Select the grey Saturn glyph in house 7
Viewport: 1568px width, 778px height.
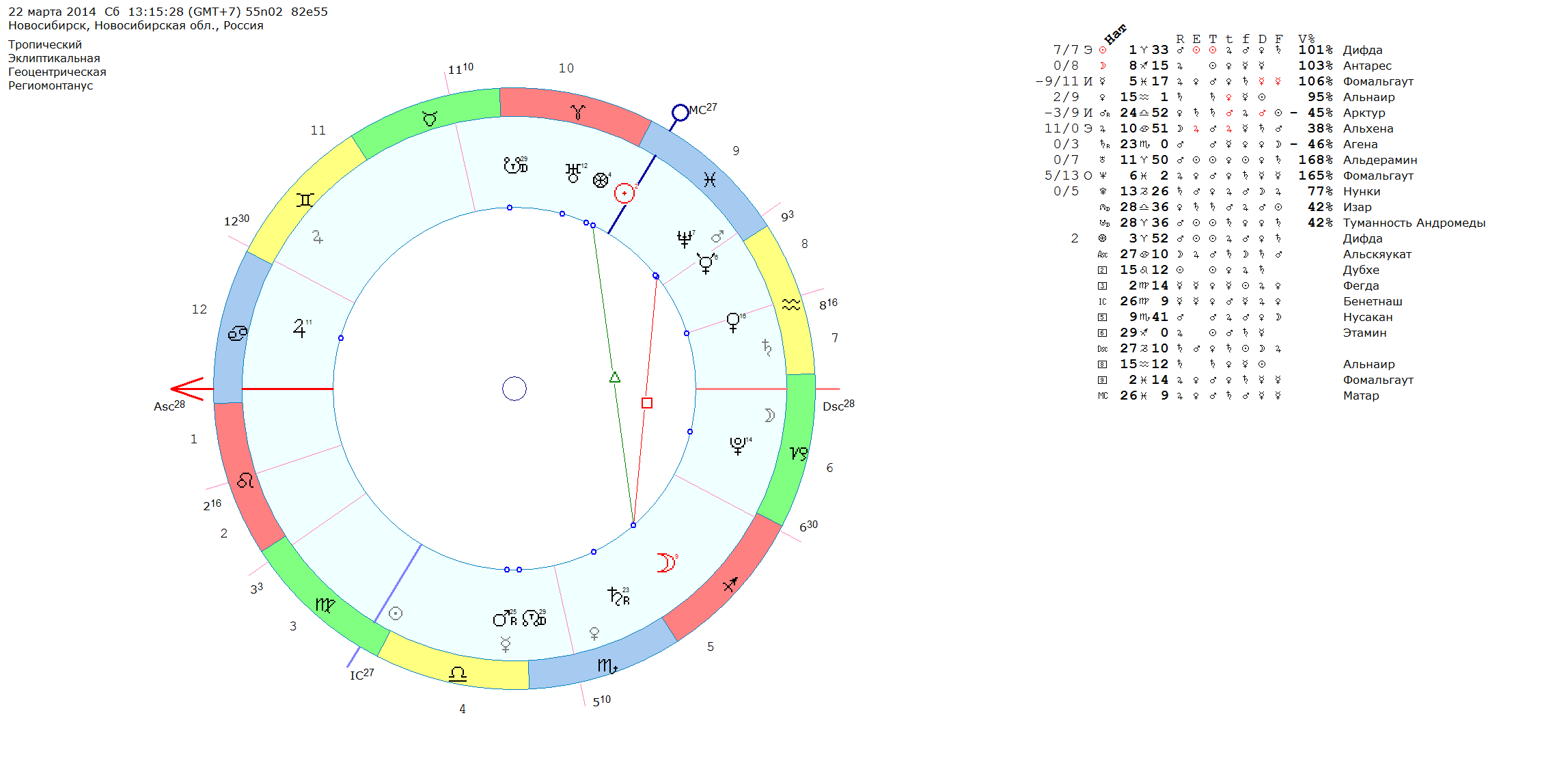coord(767,348)
